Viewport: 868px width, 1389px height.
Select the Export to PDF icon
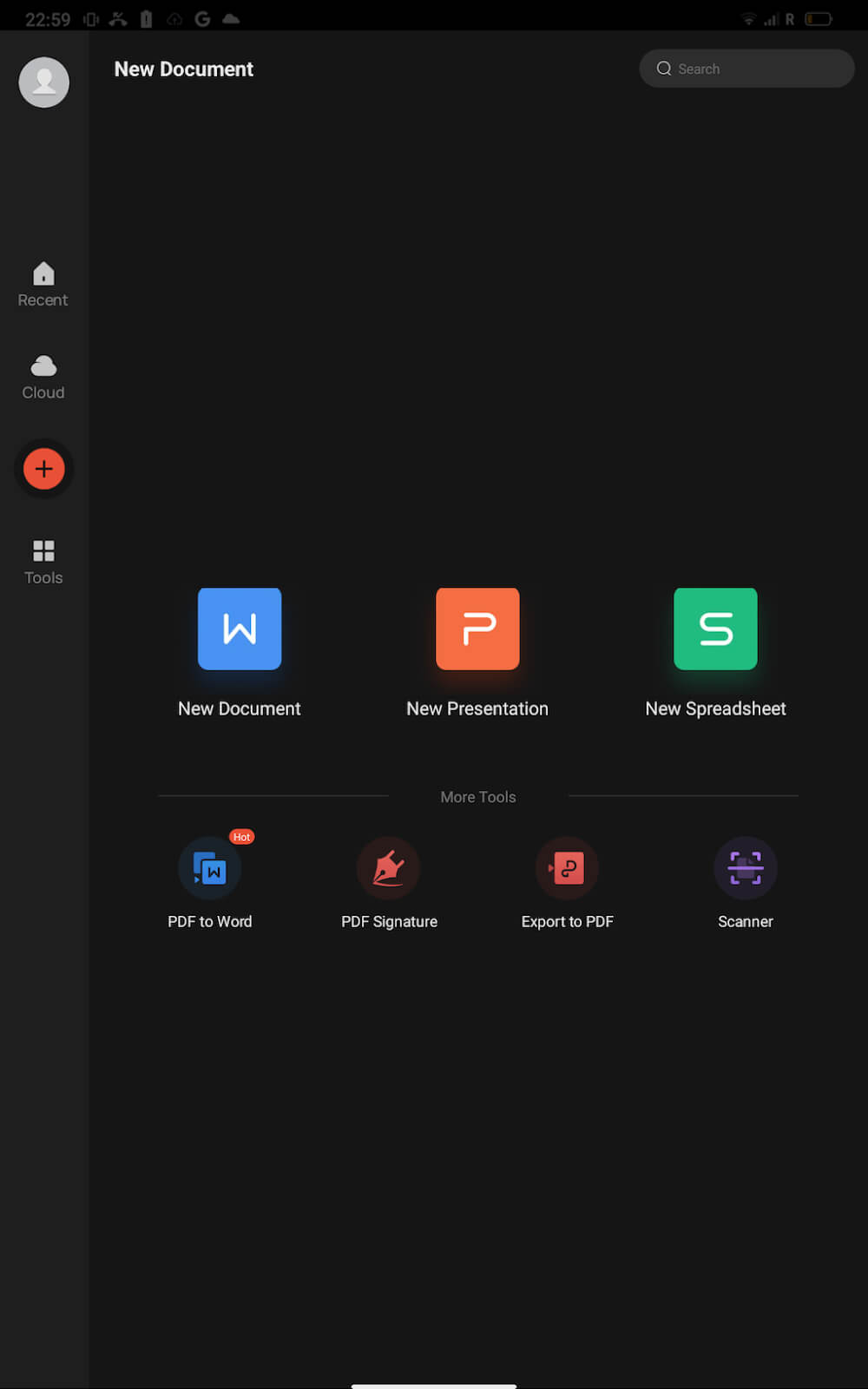coord(567,868)
